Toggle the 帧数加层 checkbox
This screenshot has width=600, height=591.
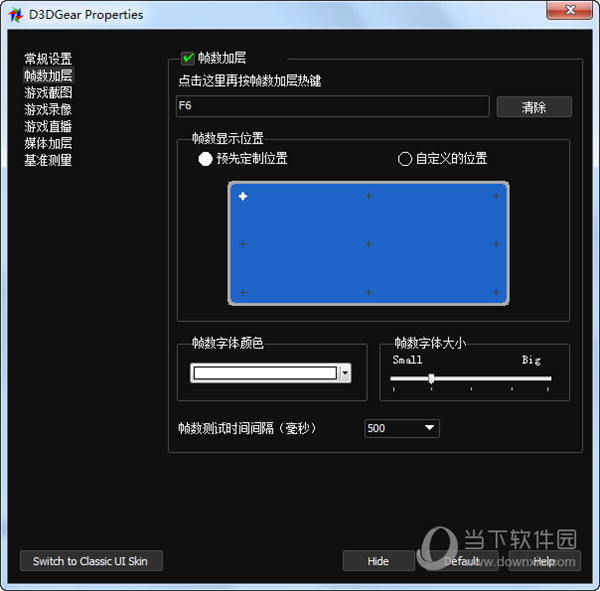[x=188, y=58]
